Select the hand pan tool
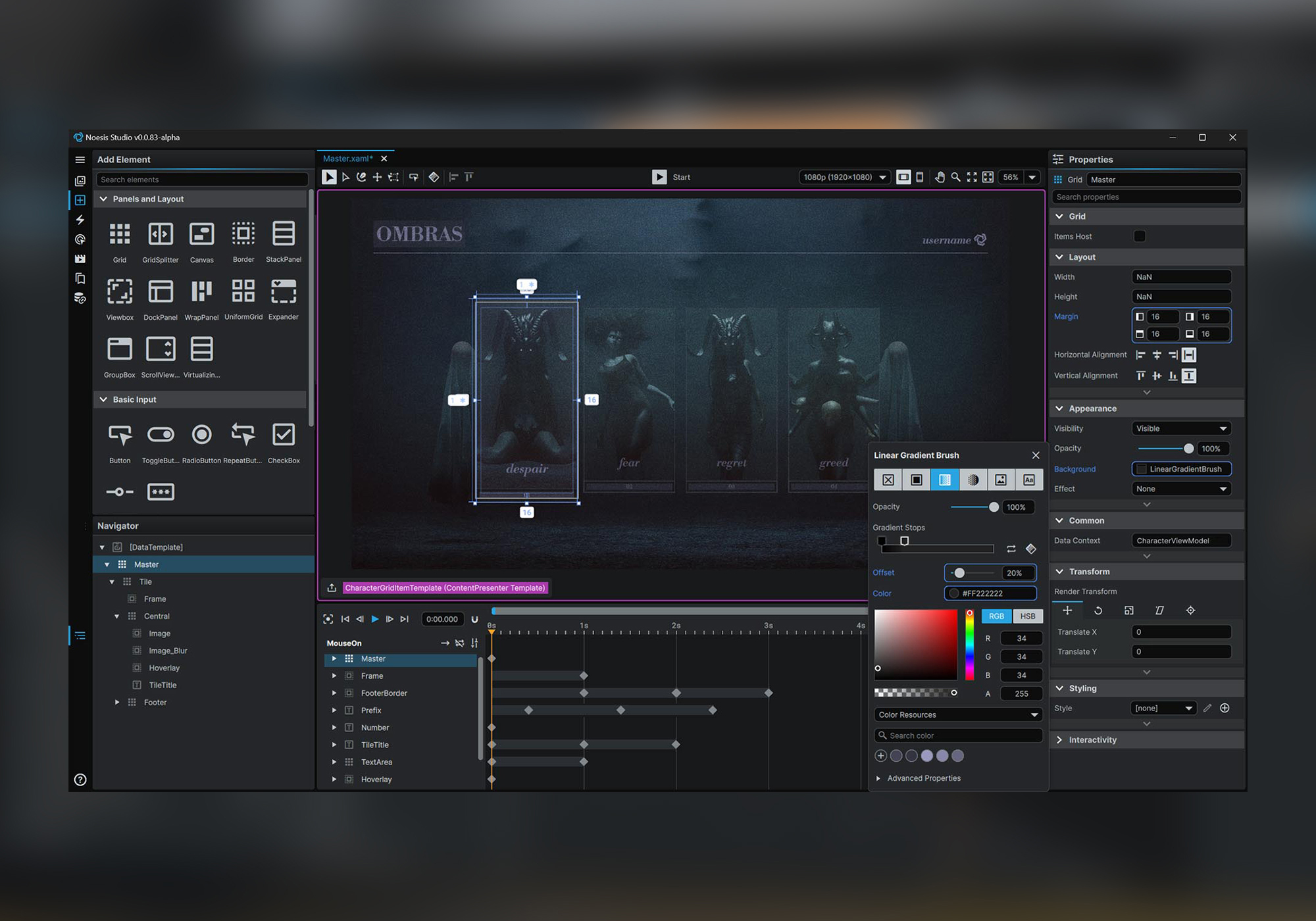 click(x=940, y=177)
